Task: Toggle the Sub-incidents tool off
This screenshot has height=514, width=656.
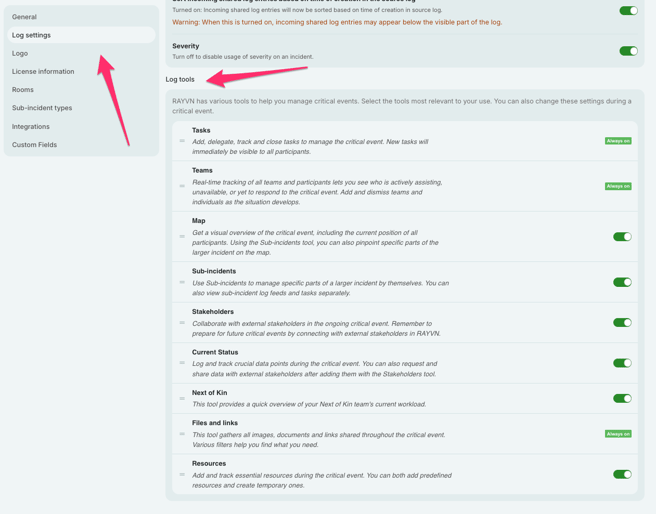Action: tap(621, 282)
